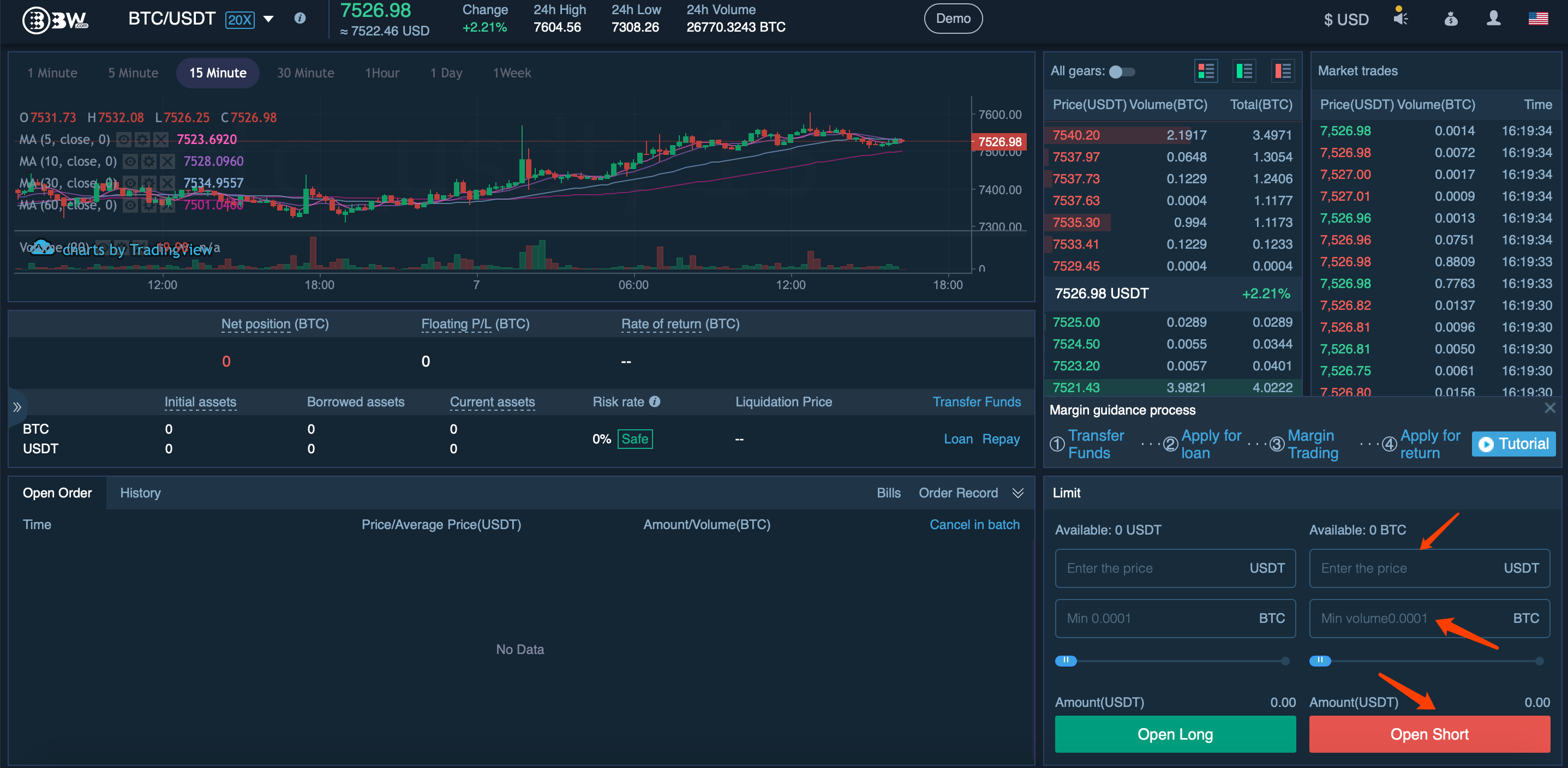Image resolution: width=1568 pixels, height=768 pixels.
Task: Click the Risk rate info icon
Action: click(x=654, y=401)
